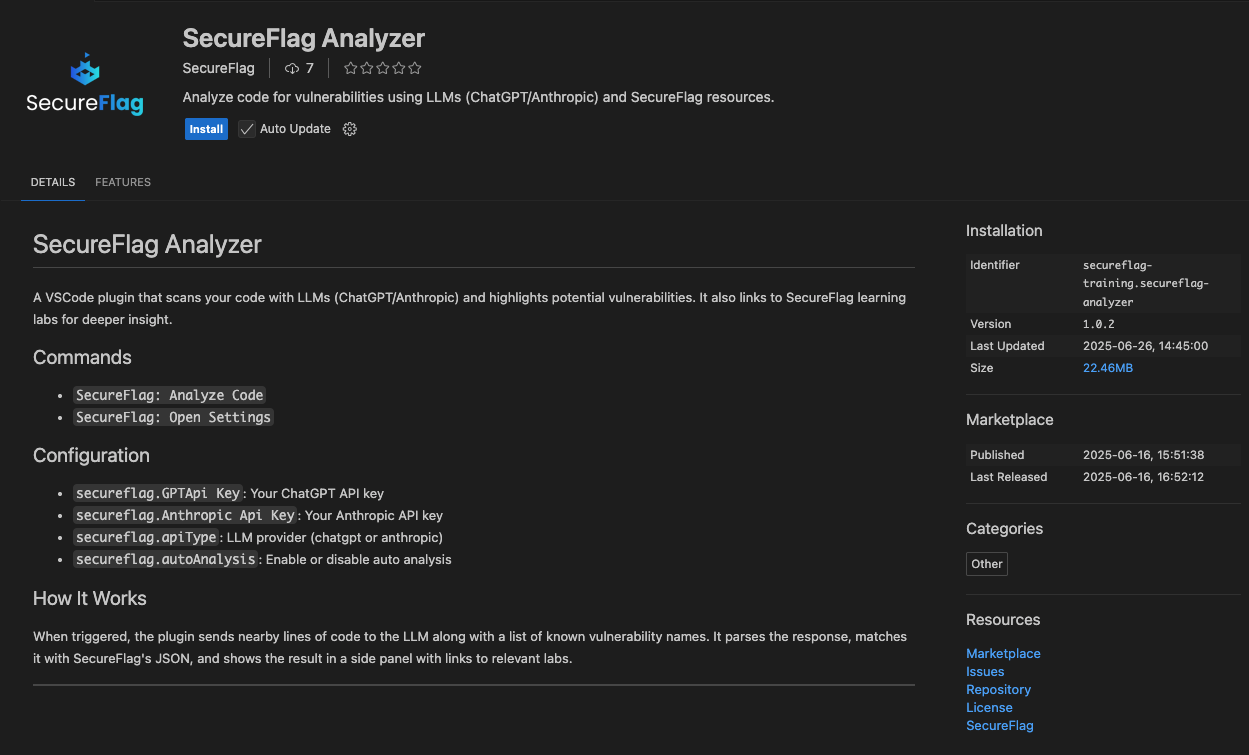Toggle the Auto Update checkbox
This screenshot has width=1249, height=755.
(x=247, y=129)
